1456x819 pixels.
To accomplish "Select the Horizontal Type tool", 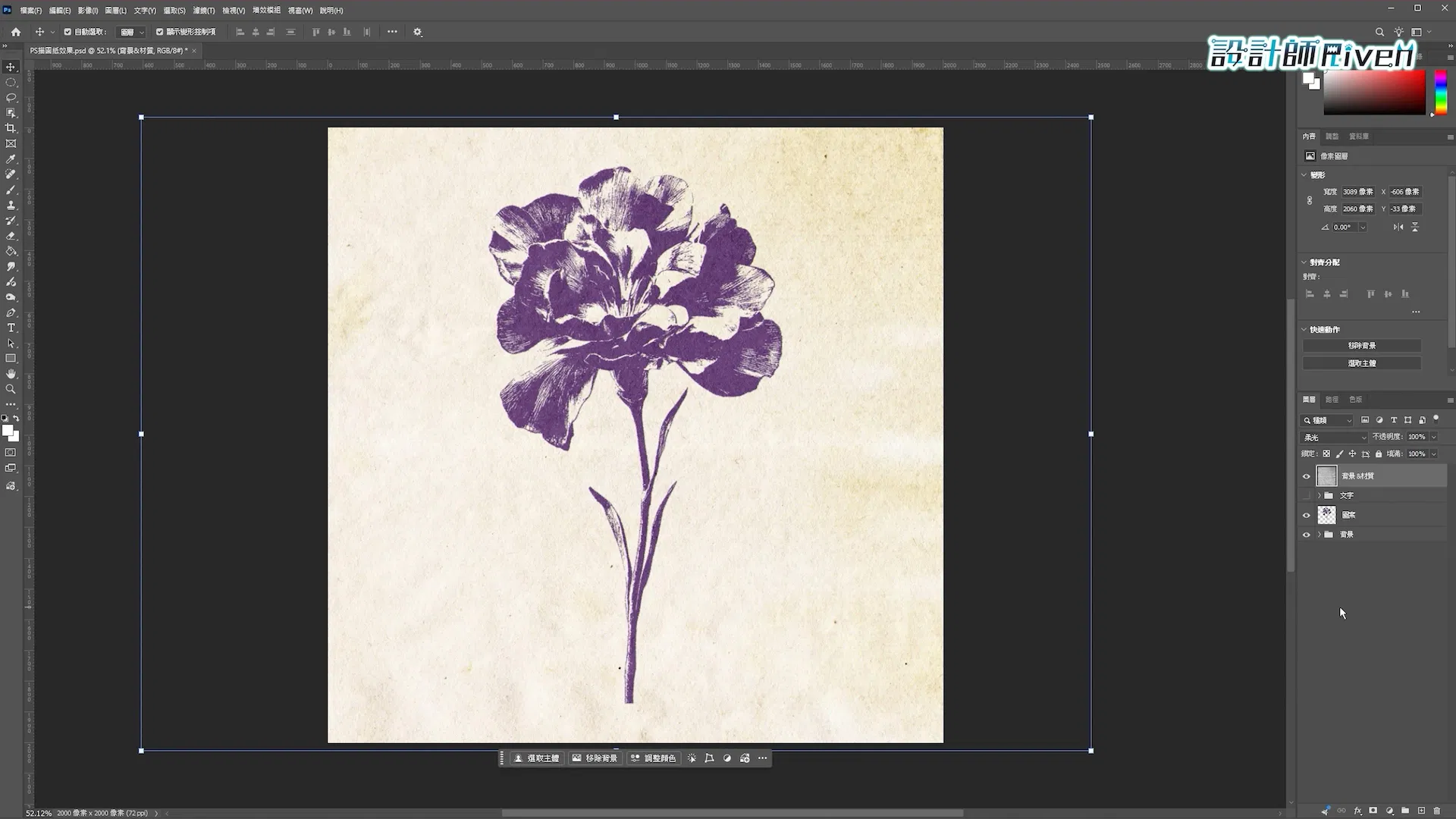I will [x=11, y=328].
